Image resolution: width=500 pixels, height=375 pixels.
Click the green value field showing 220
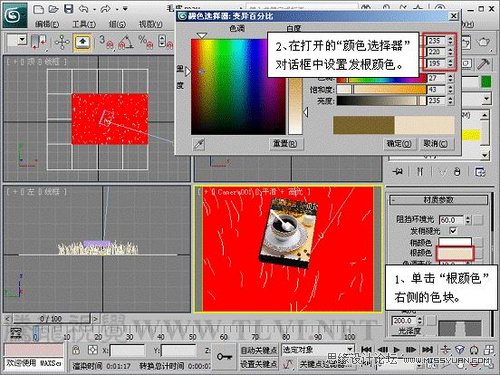(436, 52)
